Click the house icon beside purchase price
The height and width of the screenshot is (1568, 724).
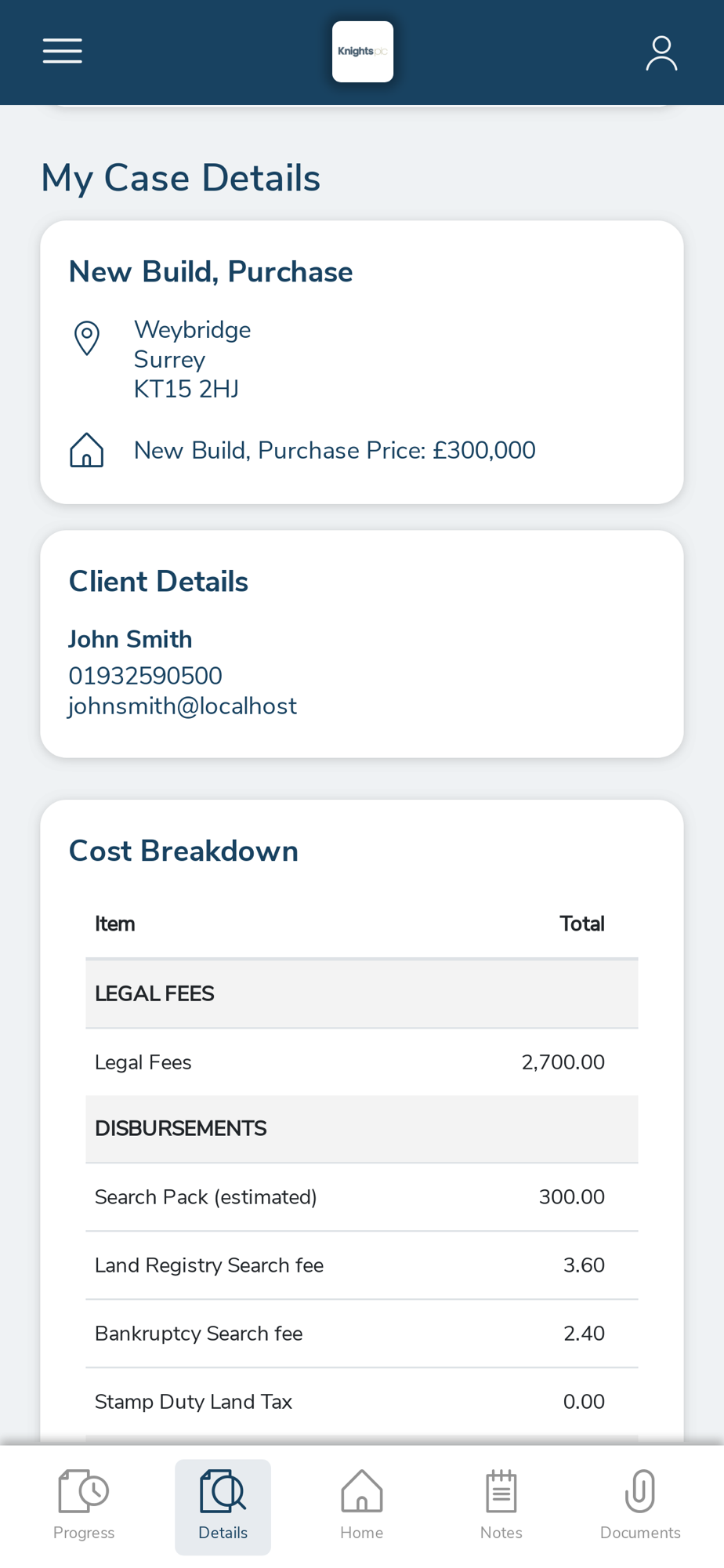(x=87, y=450)
